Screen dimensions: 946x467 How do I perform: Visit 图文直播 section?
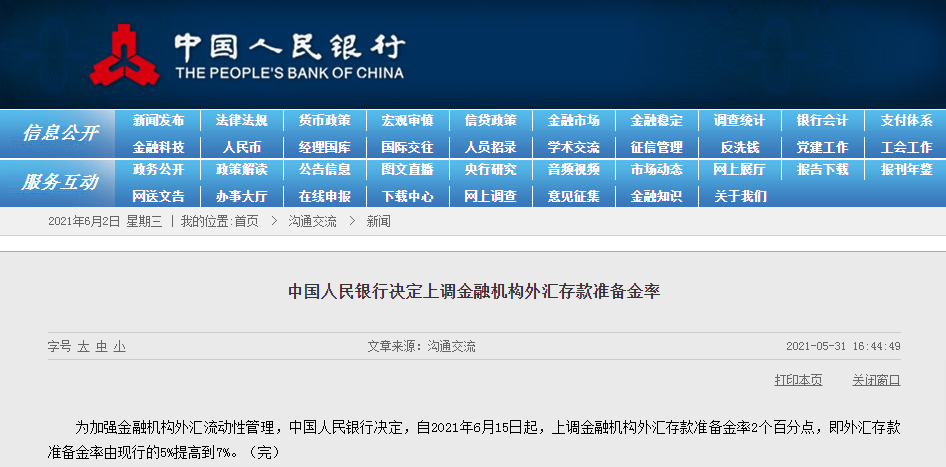point(407,170)
